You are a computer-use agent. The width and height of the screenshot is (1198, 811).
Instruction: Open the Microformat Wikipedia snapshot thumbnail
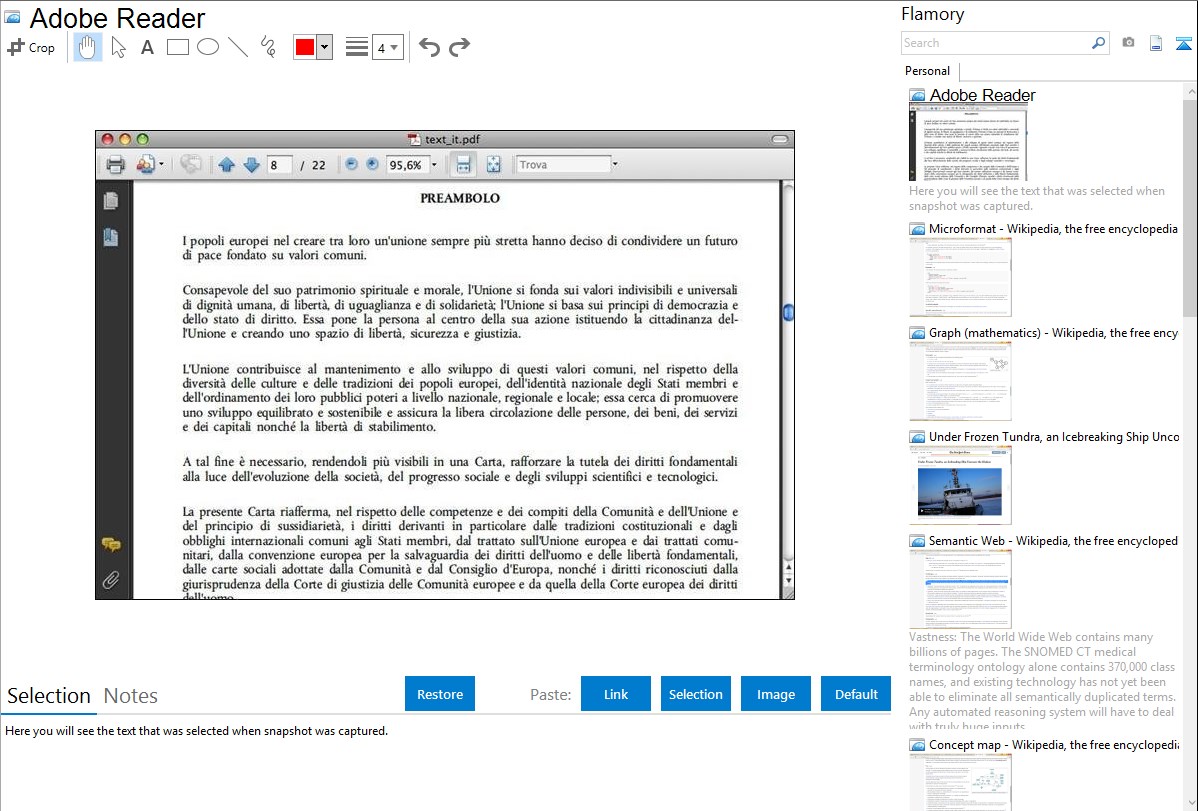click(x=960, y=277)
